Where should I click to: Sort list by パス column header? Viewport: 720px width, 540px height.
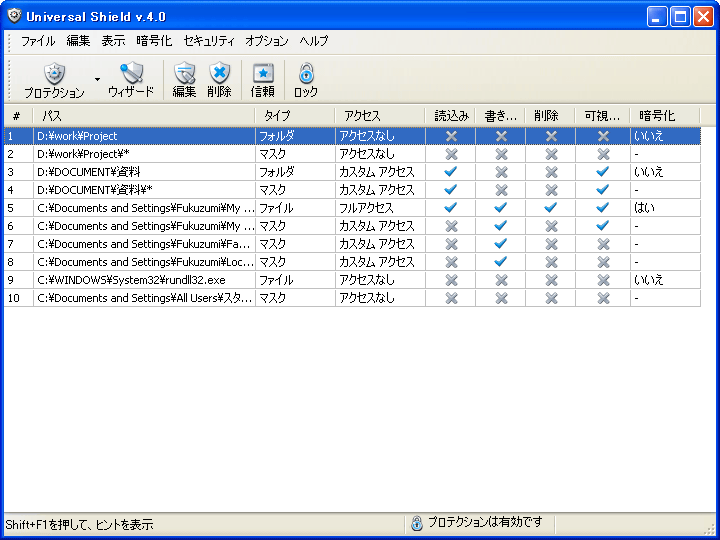(x=143, y=116)
